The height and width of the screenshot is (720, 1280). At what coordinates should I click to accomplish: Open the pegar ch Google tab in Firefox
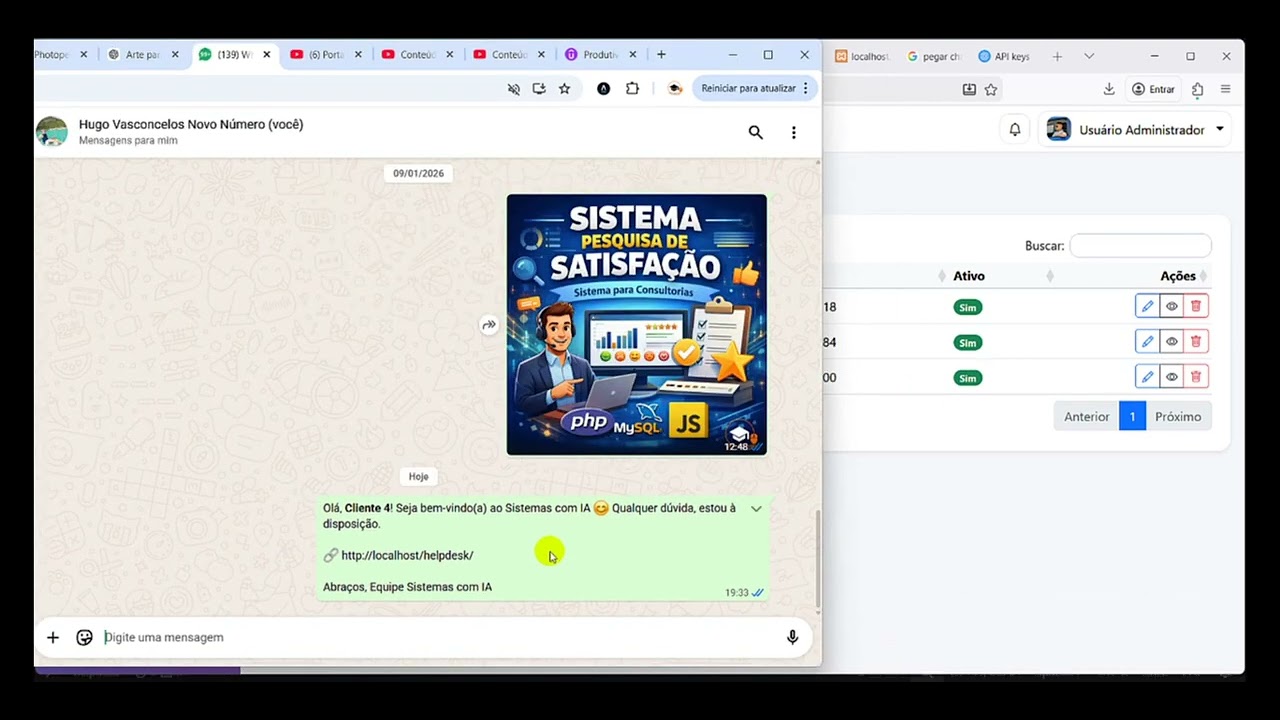click(934, 56)
